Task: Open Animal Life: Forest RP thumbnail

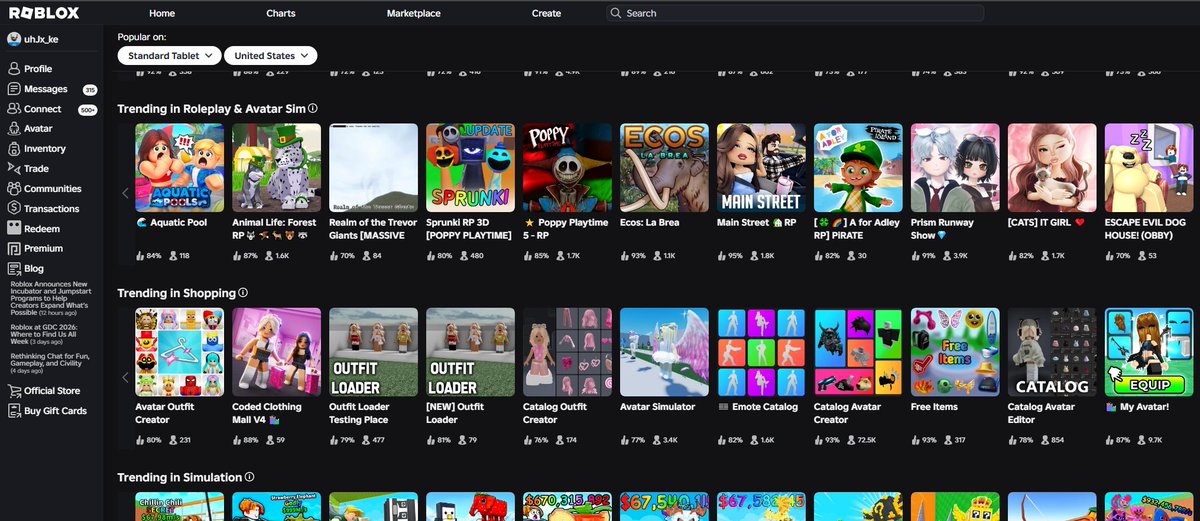Action: [277, 168]
